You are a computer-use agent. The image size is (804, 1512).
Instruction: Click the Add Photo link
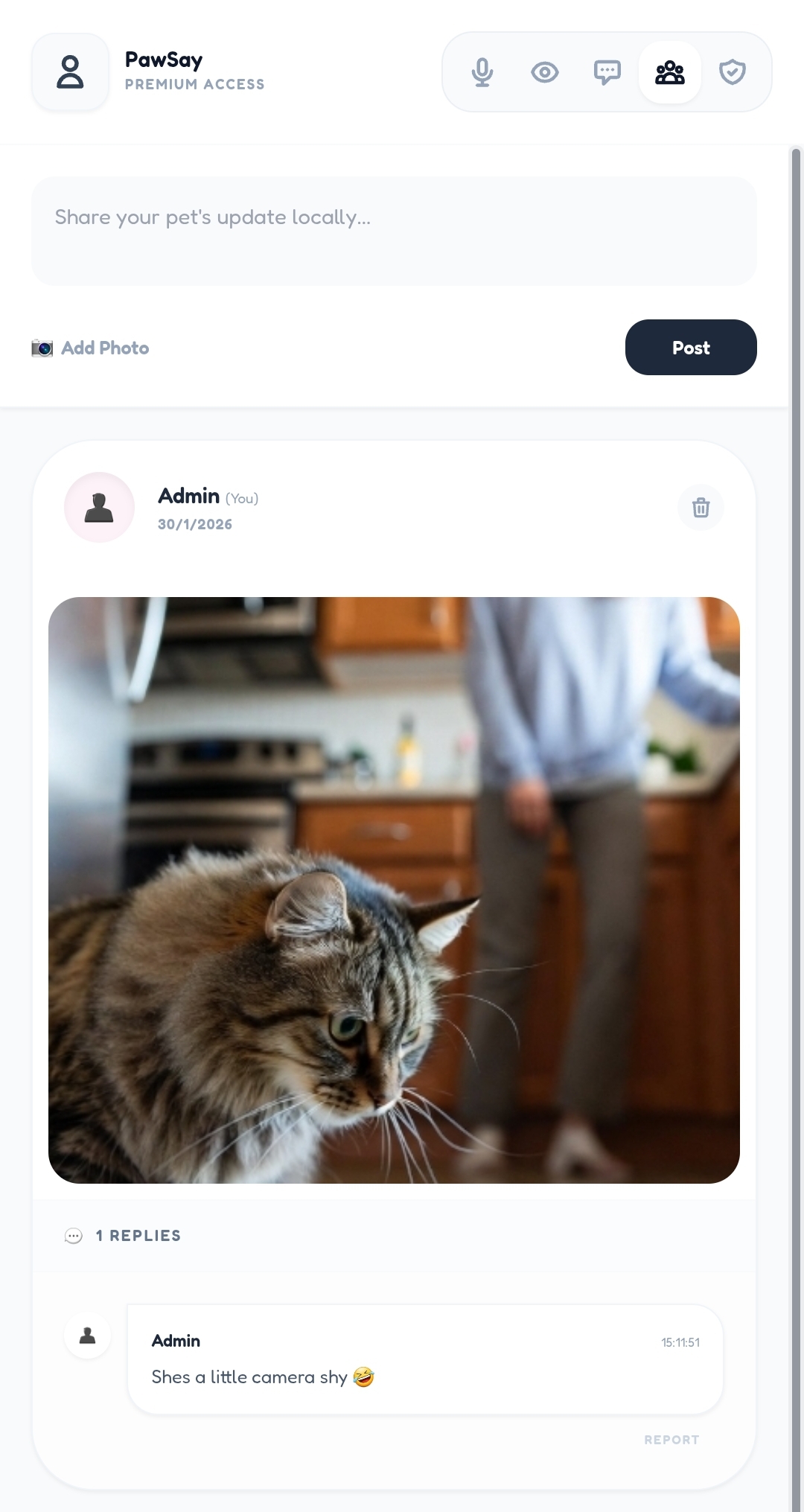pos(105,348)
